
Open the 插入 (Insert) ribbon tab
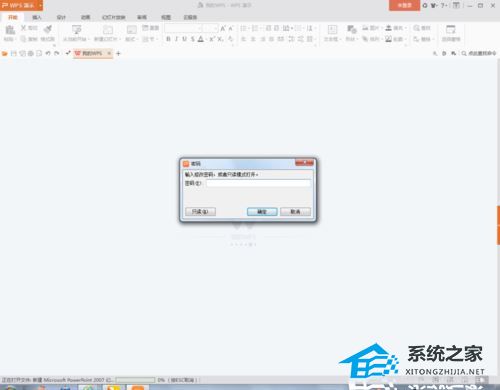pos(37,17)
